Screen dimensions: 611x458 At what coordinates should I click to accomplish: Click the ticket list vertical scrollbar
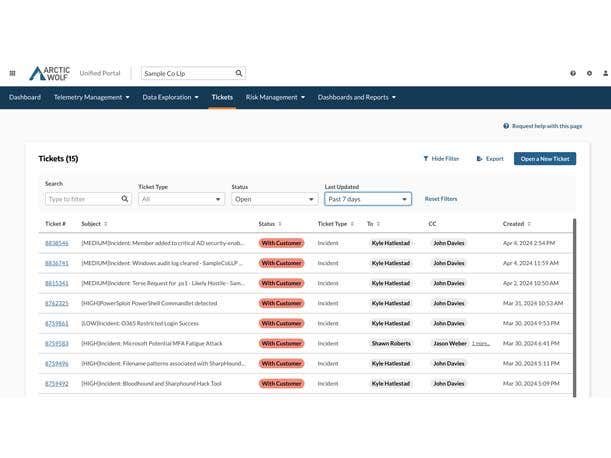(574, 300)
